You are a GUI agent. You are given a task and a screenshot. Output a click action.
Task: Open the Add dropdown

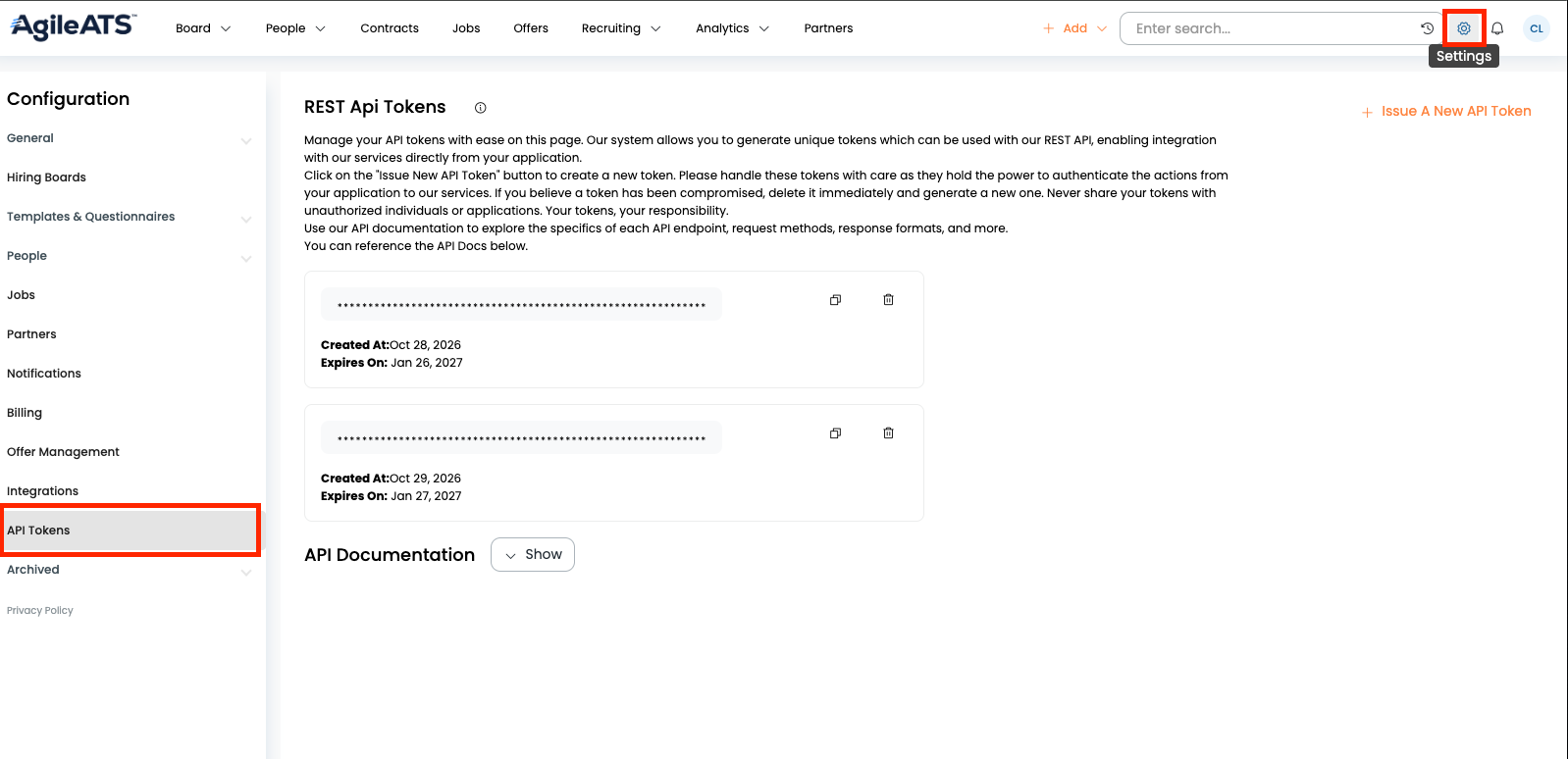coord(1075,28)
